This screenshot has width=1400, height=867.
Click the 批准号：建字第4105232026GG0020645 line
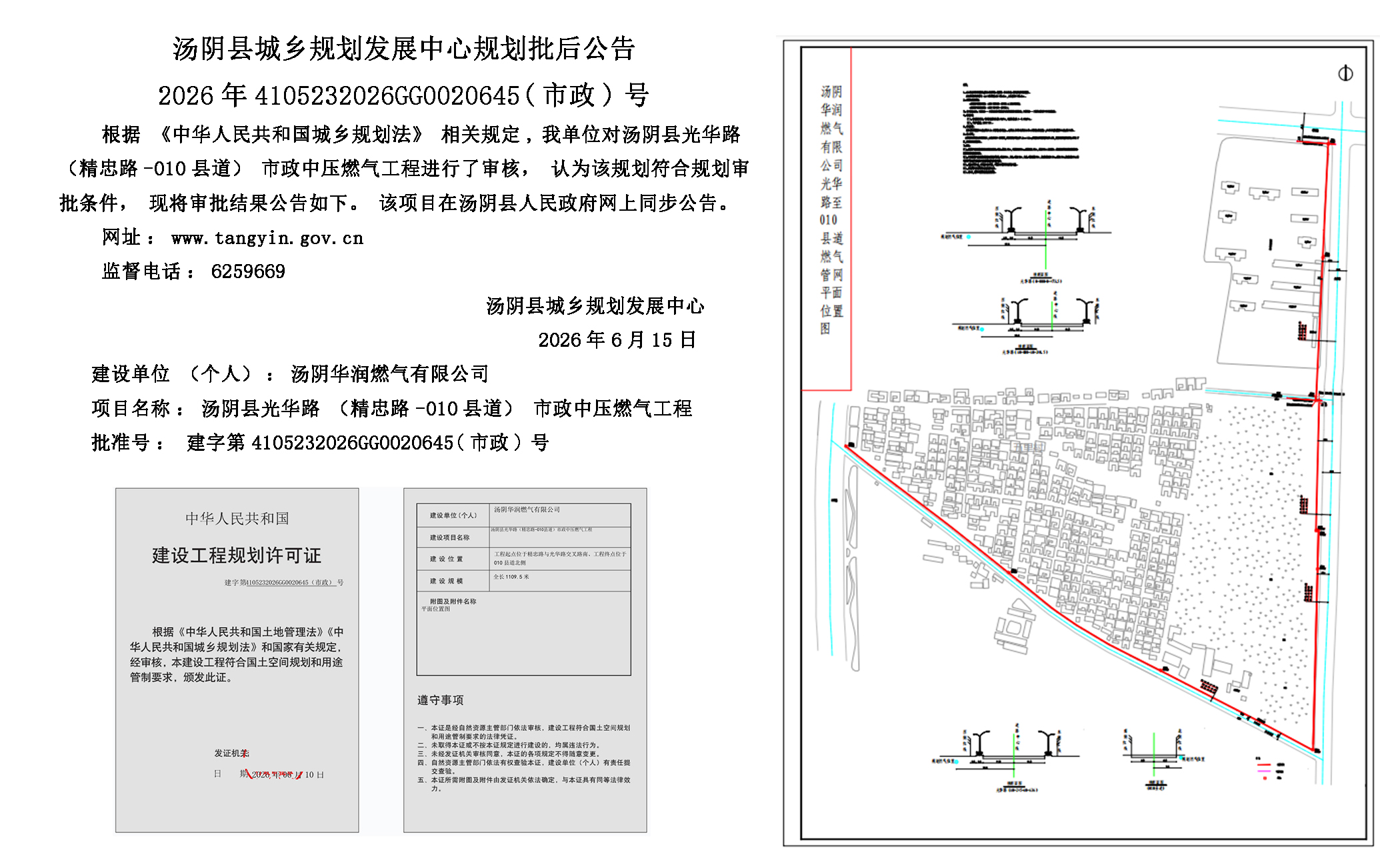320,442
